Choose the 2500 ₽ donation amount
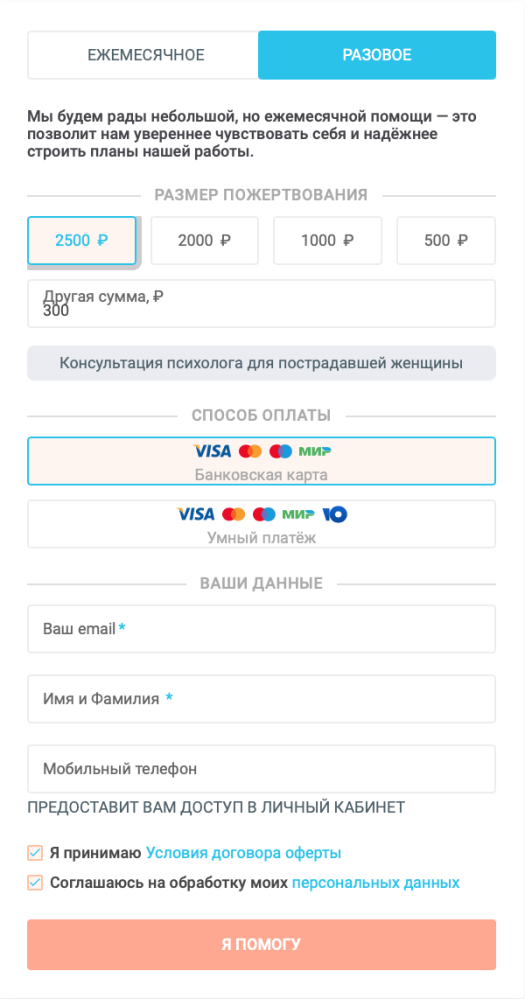The width and height of the screenshot is (525, 999). pos(82,241)
